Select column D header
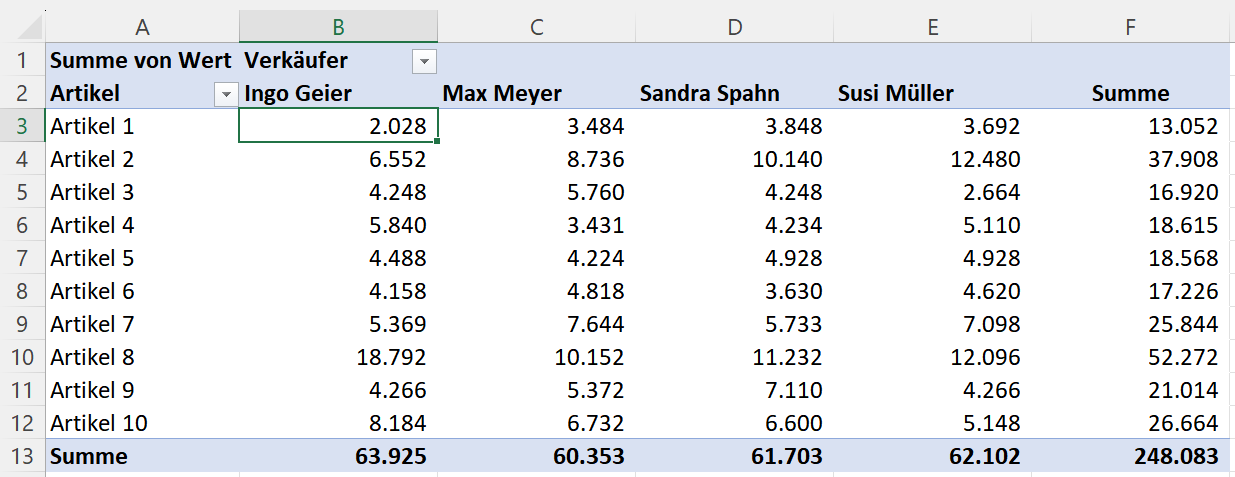 pos(735,28)
